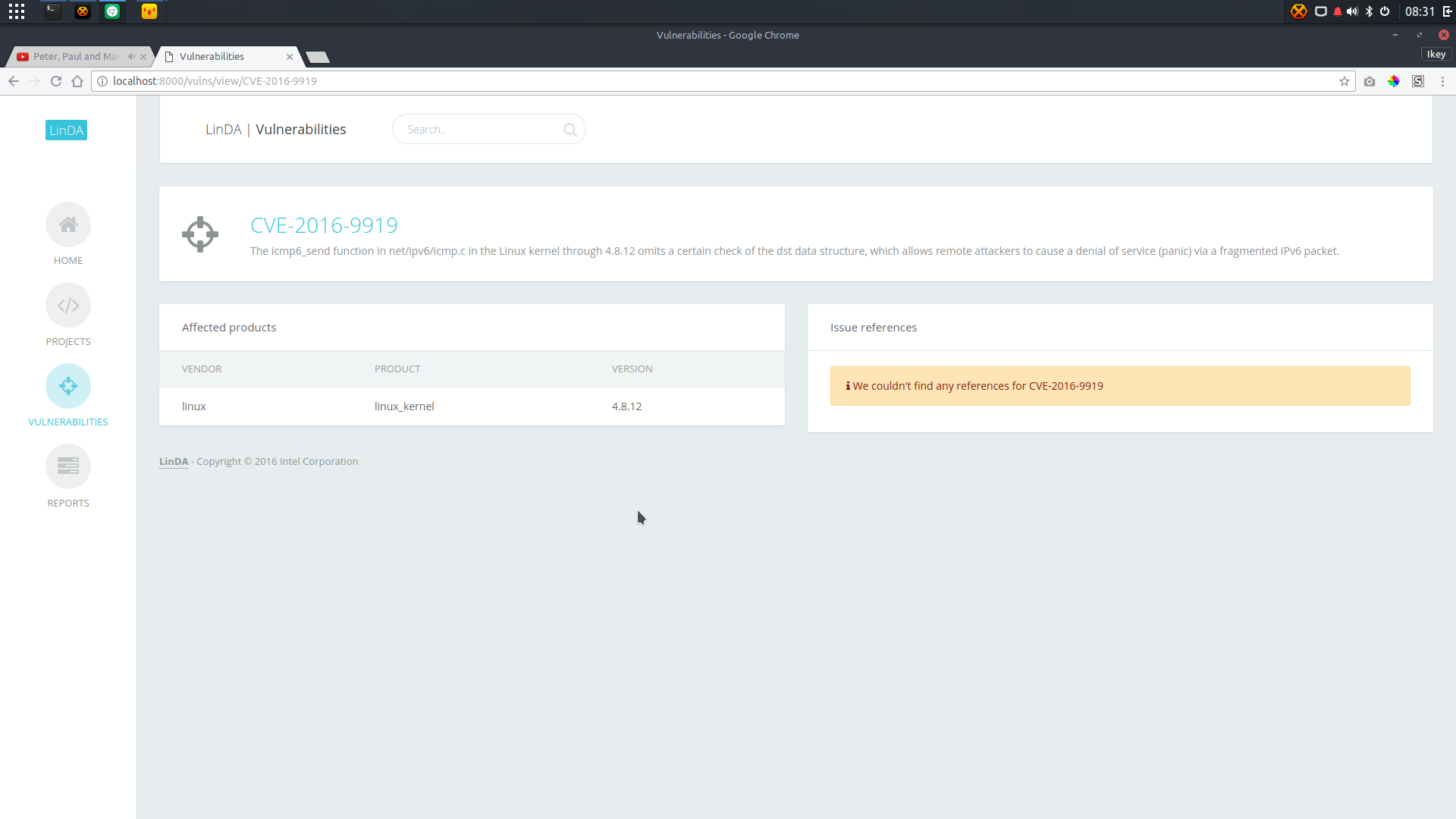Image resolution: width=1456 pixels, height=819 pixels.
Task: Select the linux vendor cell
Action: [x=194, y=406]
